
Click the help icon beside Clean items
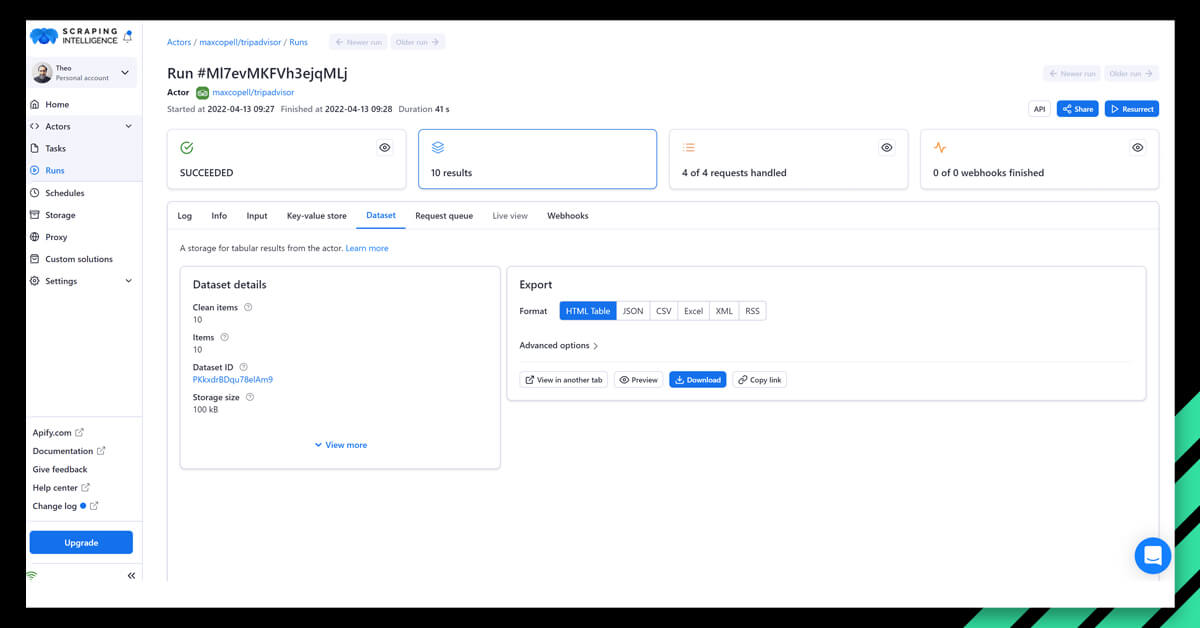click(x=248, y=307)
